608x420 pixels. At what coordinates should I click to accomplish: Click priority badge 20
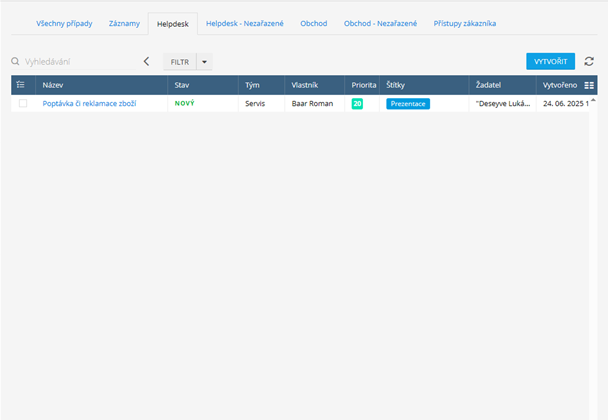pos(357,103)
